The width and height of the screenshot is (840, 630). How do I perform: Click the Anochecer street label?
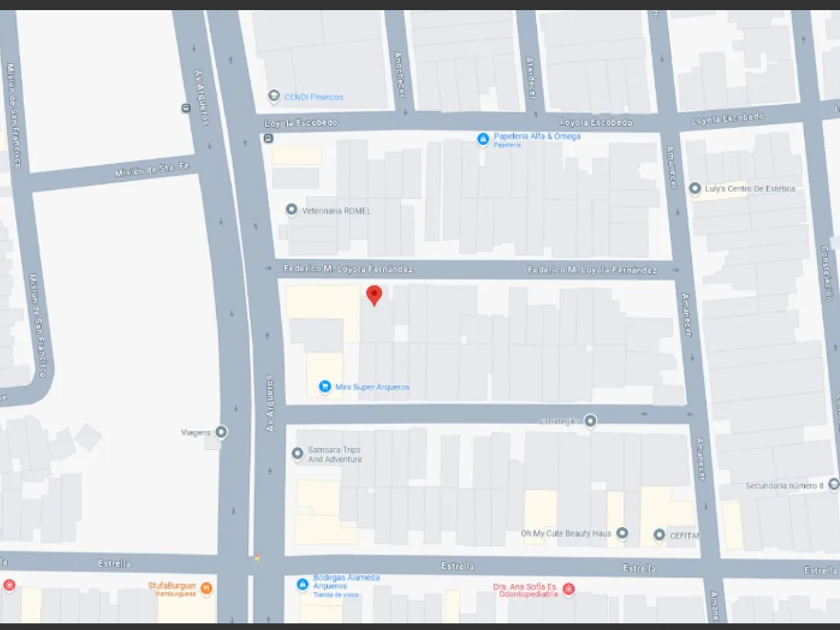[400, 74]
